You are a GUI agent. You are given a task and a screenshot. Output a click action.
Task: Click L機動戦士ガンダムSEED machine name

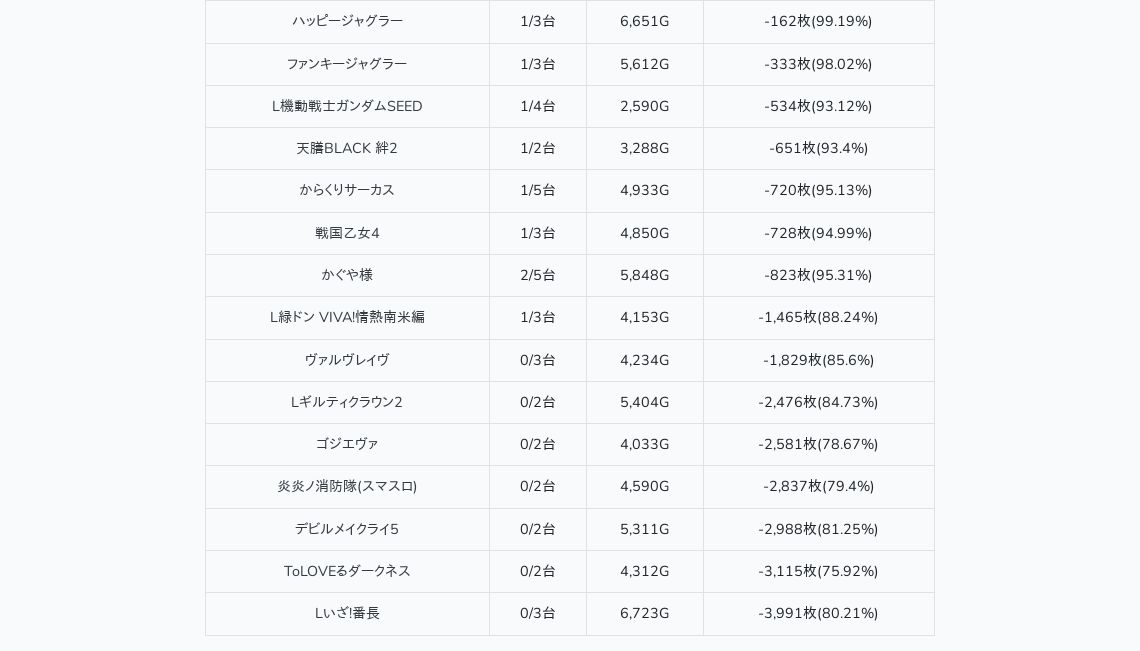[347, 106]
